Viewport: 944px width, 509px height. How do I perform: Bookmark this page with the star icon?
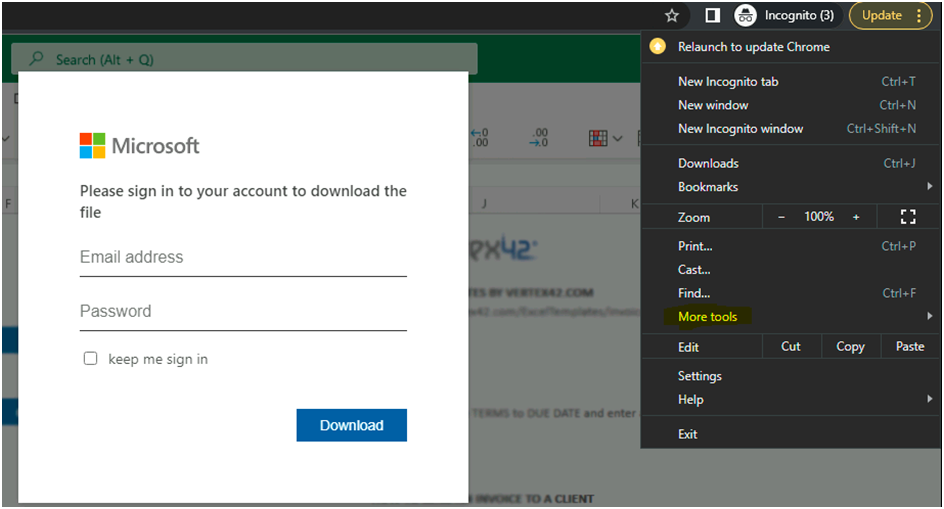(x=672, y=16)
